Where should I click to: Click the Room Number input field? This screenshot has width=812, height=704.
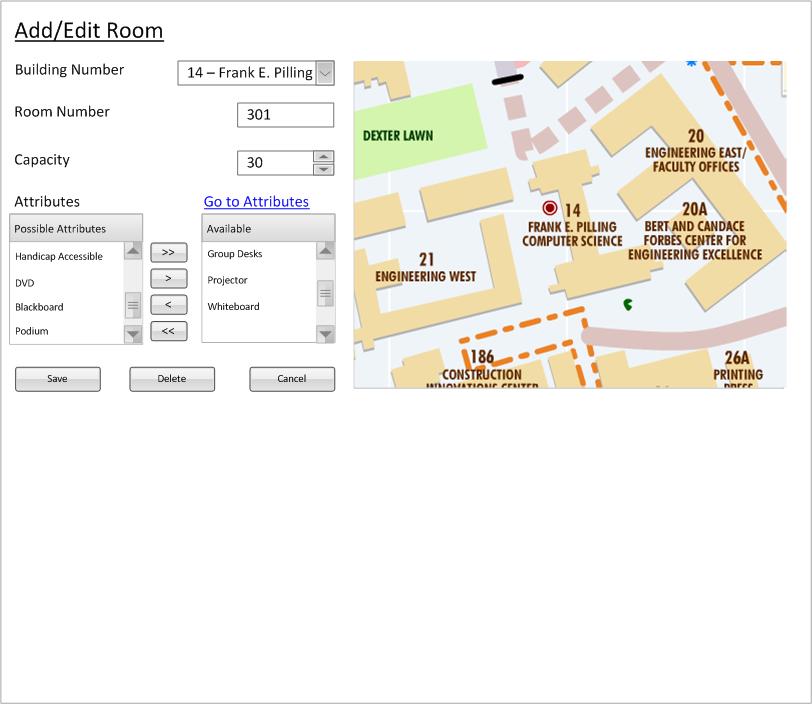(285, 114)
